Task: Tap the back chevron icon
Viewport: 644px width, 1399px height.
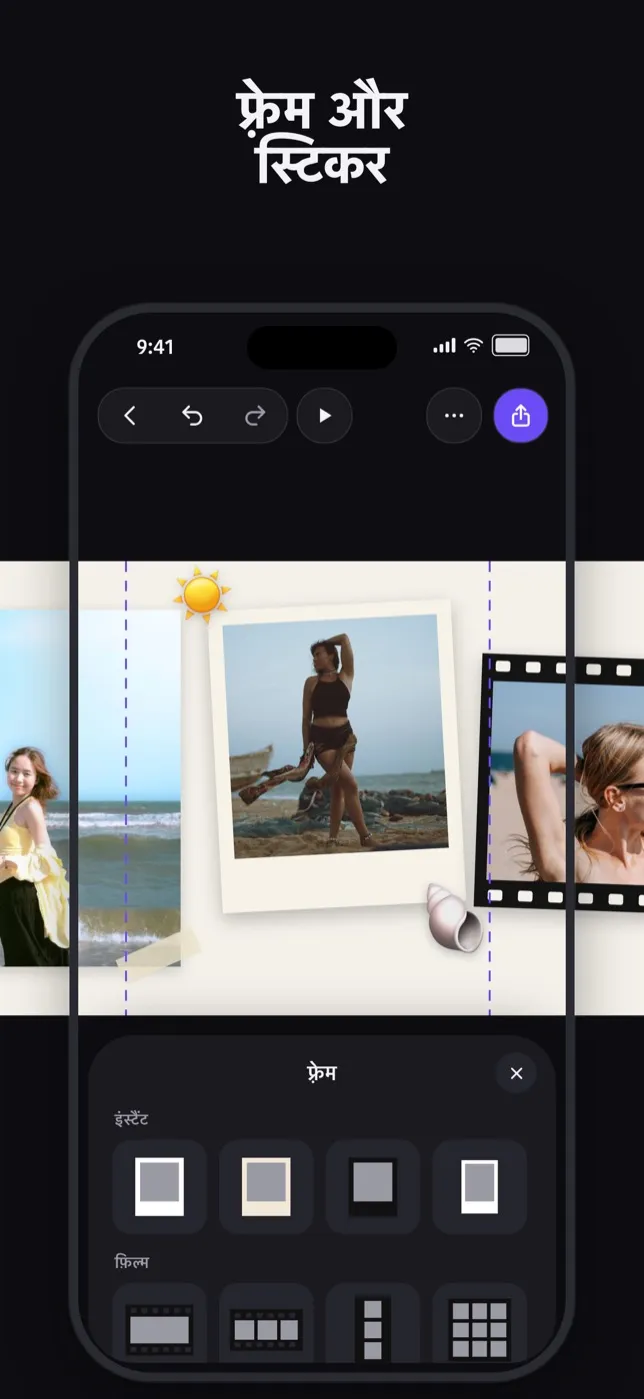Action: pyautogui.click(x=129, y=416)
